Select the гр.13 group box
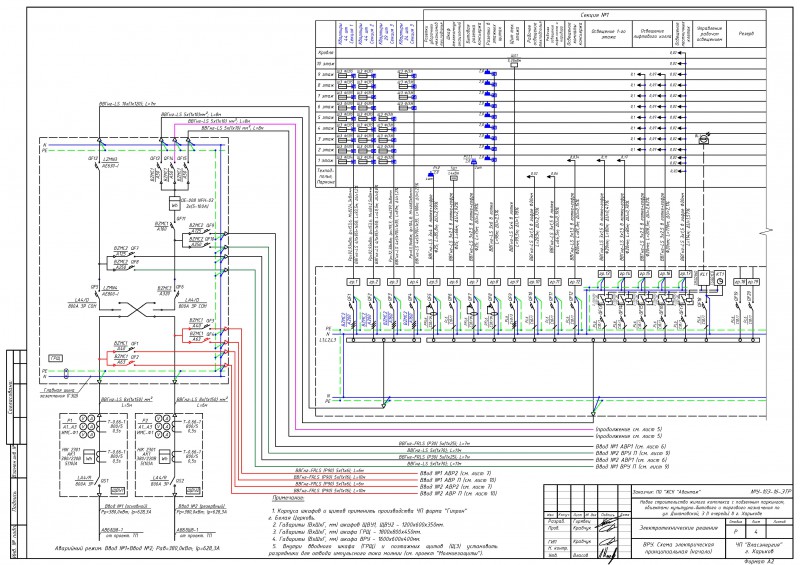Image resolution: width=800 pixels, height=565 pixels. [x=605, y=274]
